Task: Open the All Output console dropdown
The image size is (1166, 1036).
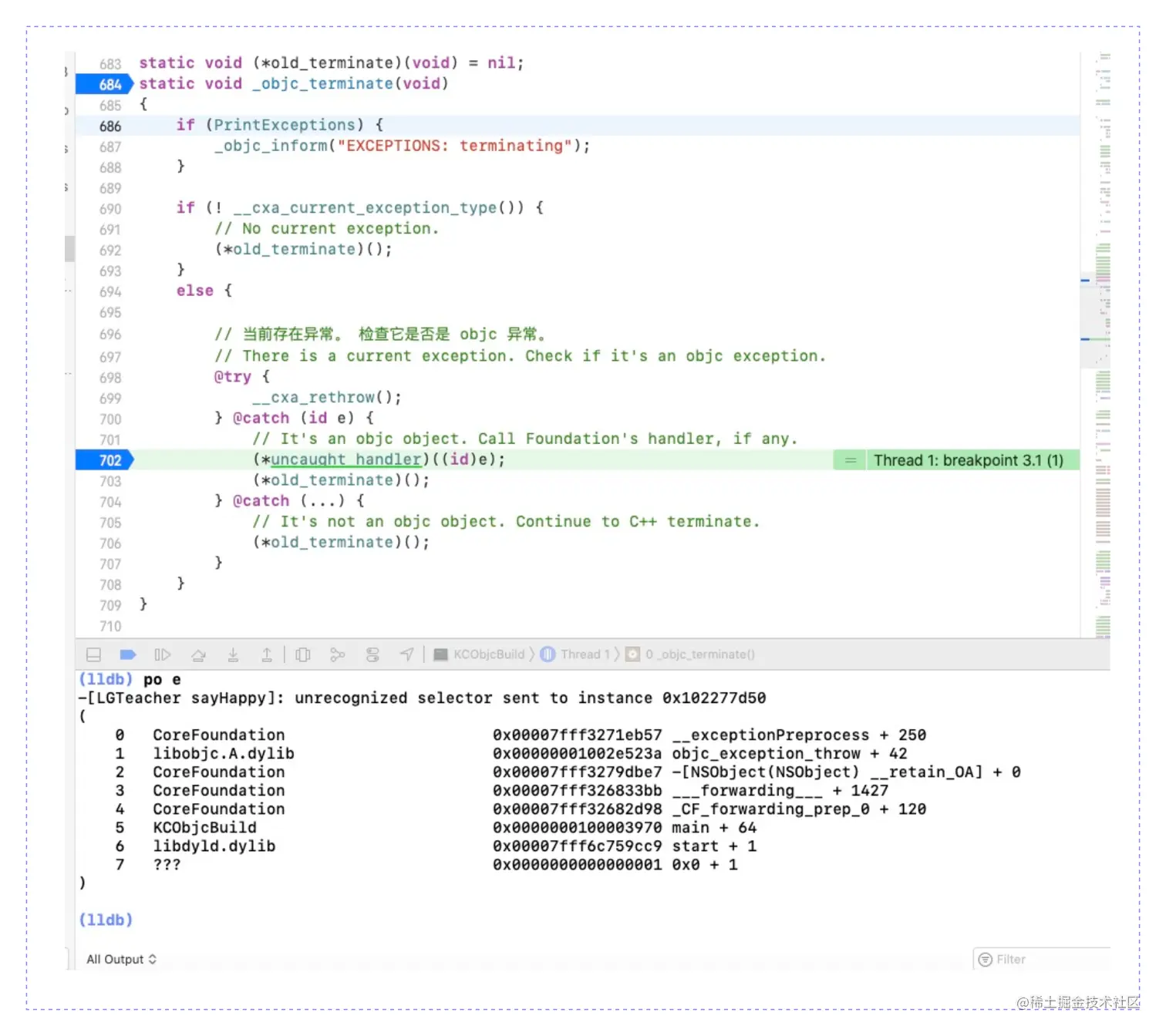Action: (121, 959)
